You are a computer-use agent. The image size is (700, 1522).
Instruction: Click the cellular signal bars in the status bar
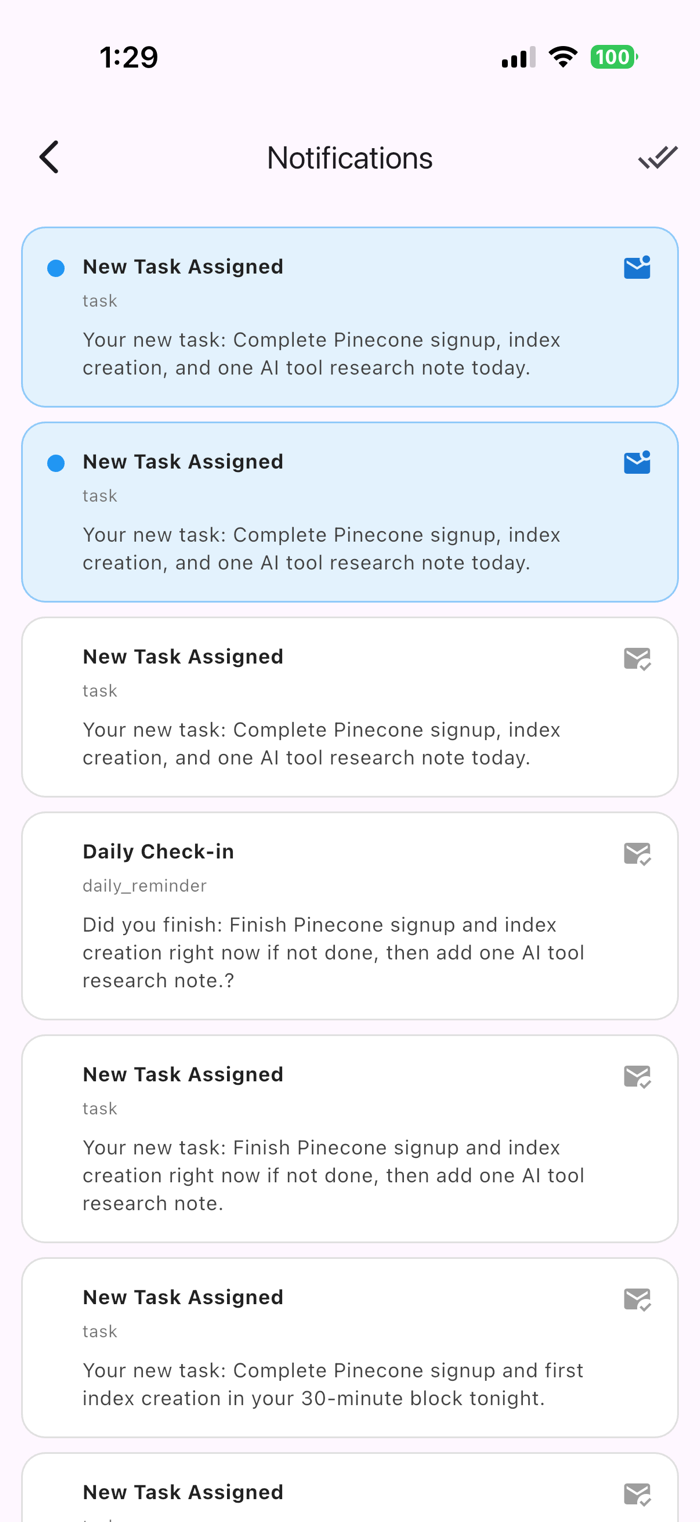tap(517, 58)
